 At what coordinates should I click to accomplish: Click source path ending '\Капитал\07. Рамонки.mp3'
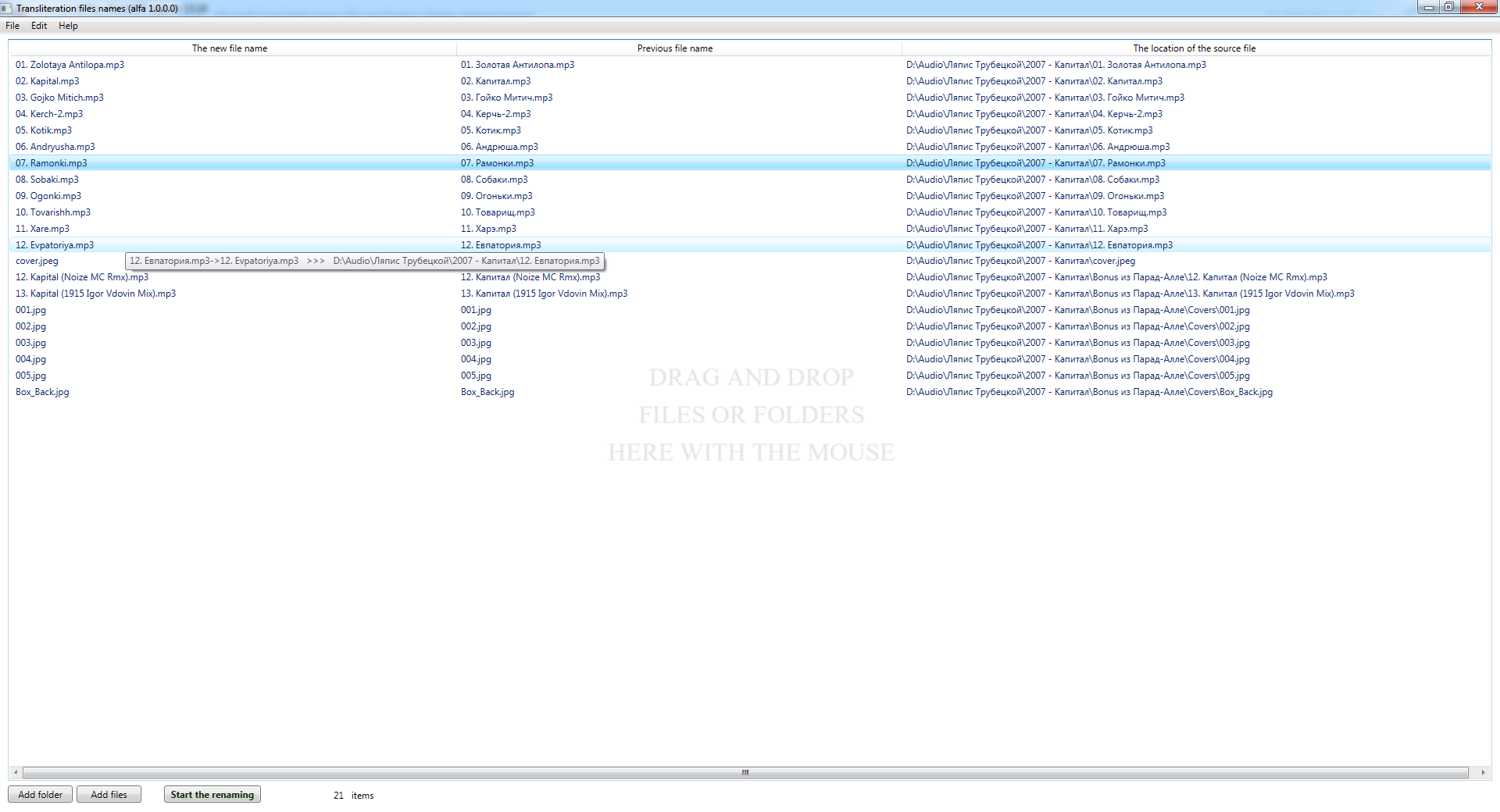pos(1036,163)
